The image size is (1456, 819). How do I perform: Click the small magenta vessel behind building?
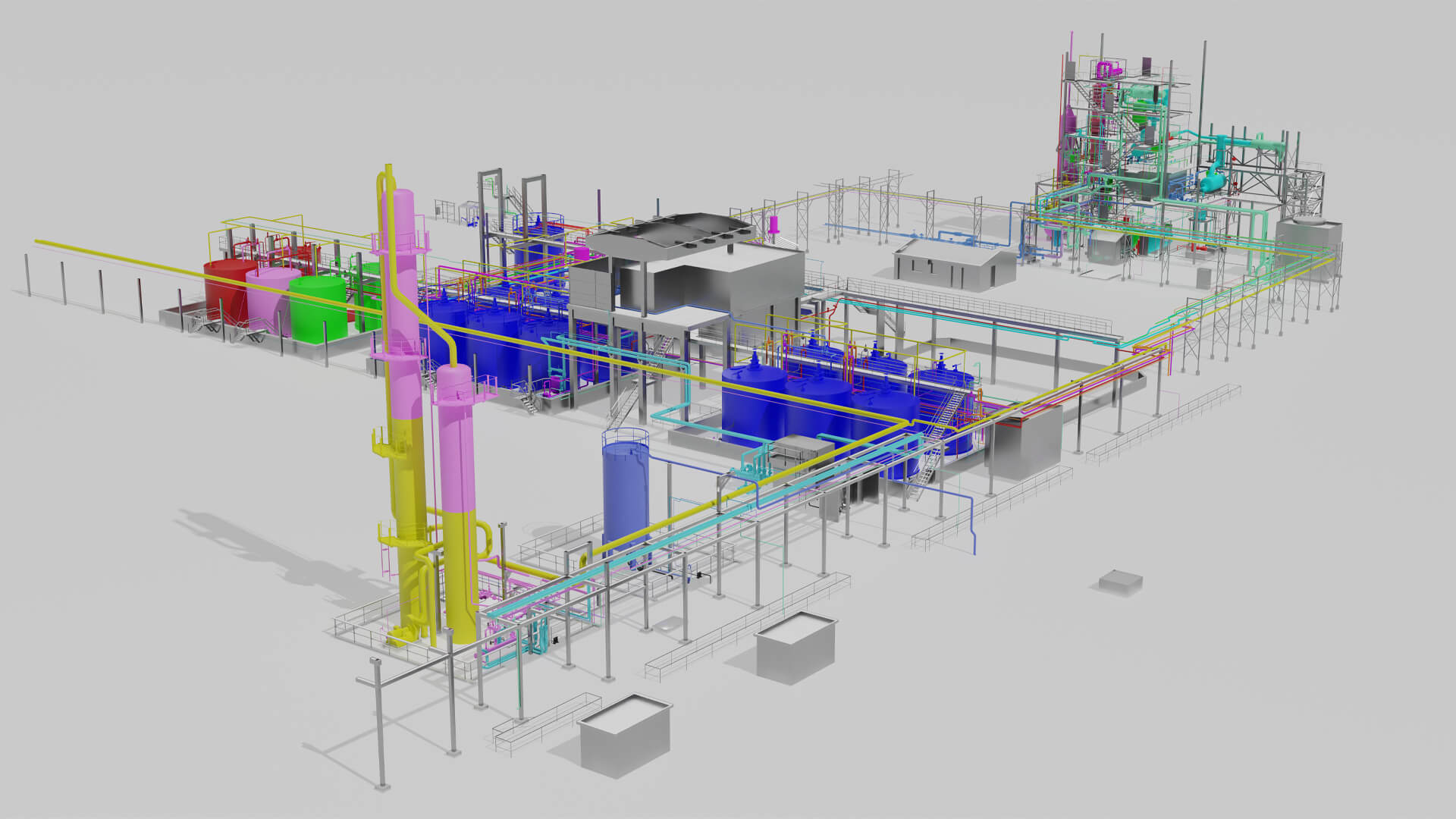[x=774, y=224]
